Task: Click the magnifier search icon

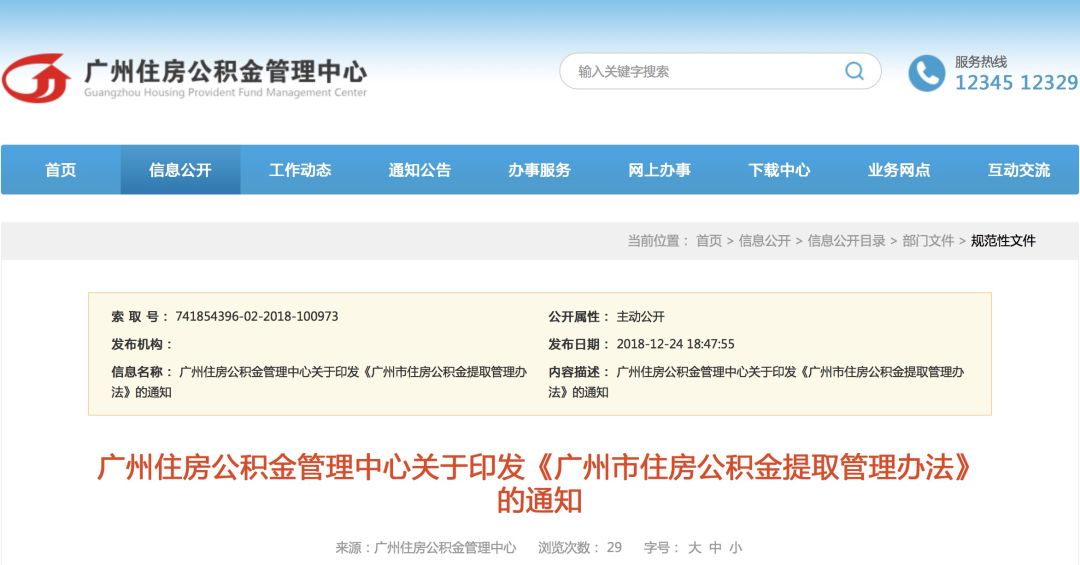Action: pos(854,71)
